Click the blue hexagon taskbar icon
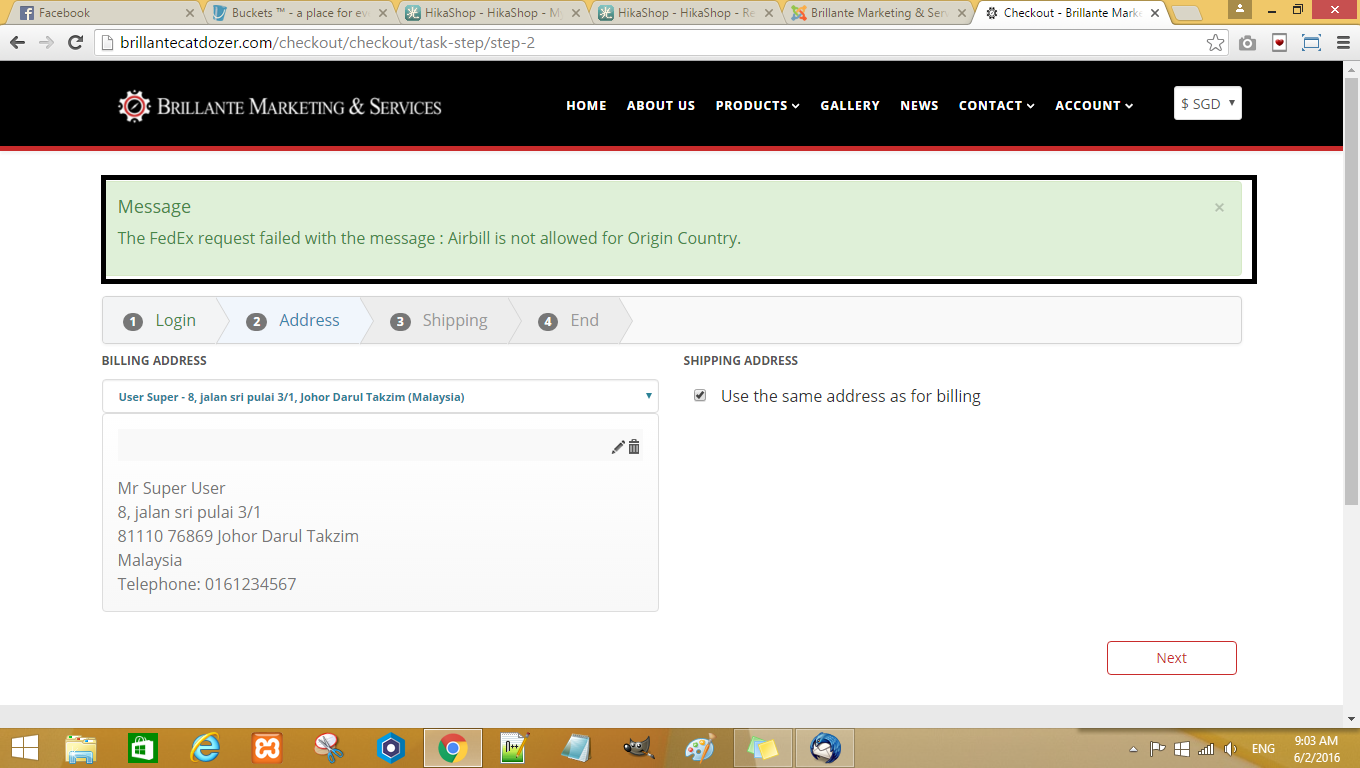Image resolution: width=1360 pixels, height=768 pixels. 391,748
